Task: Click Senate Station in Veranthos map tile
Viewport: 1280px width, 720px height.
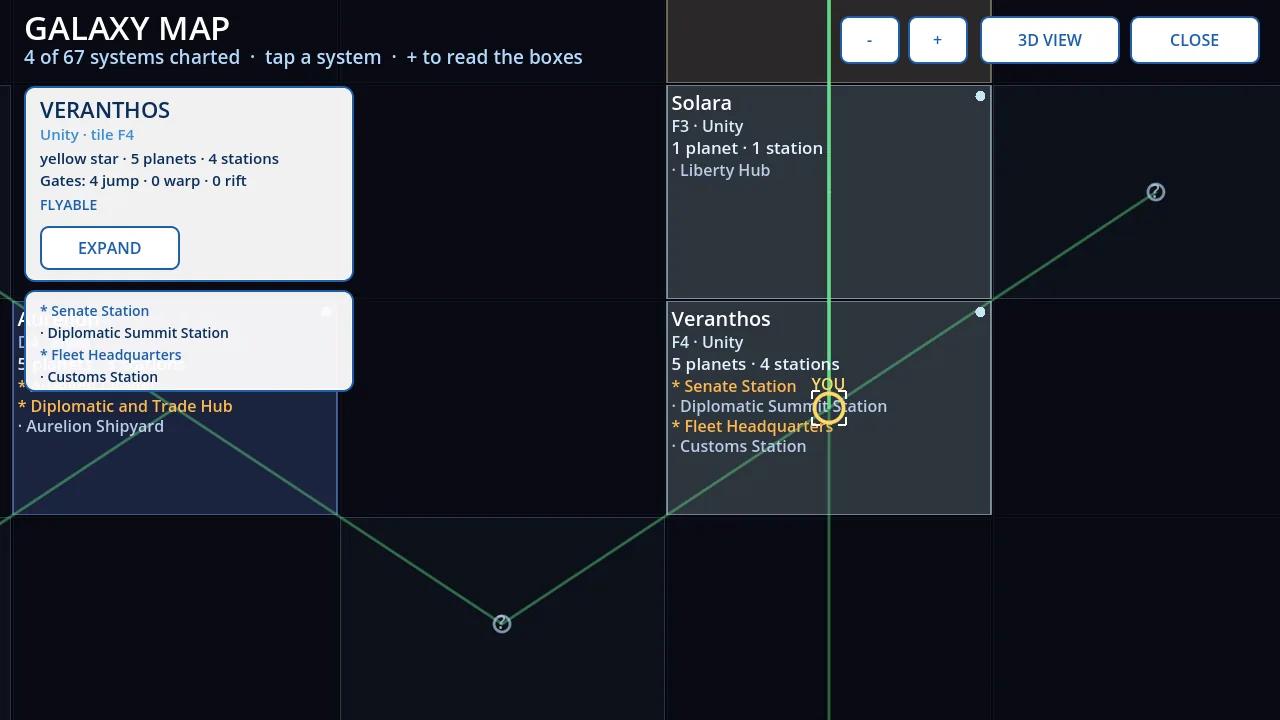Action: [x=734, y=386]
